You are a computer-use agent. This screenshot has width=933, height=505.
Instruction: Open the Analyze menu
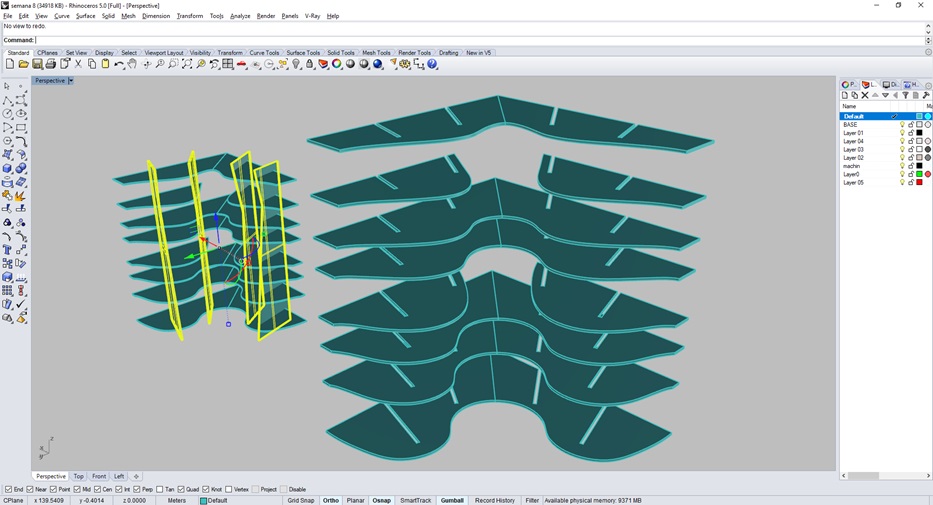click(x=240, y=16)
